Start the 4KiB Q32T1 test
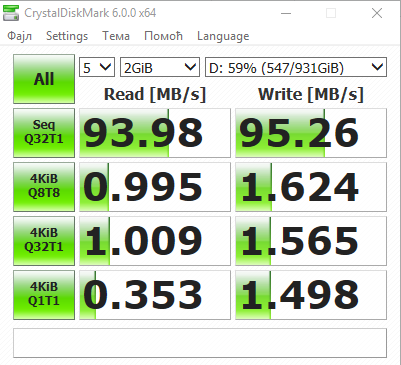 coord(44,241)
